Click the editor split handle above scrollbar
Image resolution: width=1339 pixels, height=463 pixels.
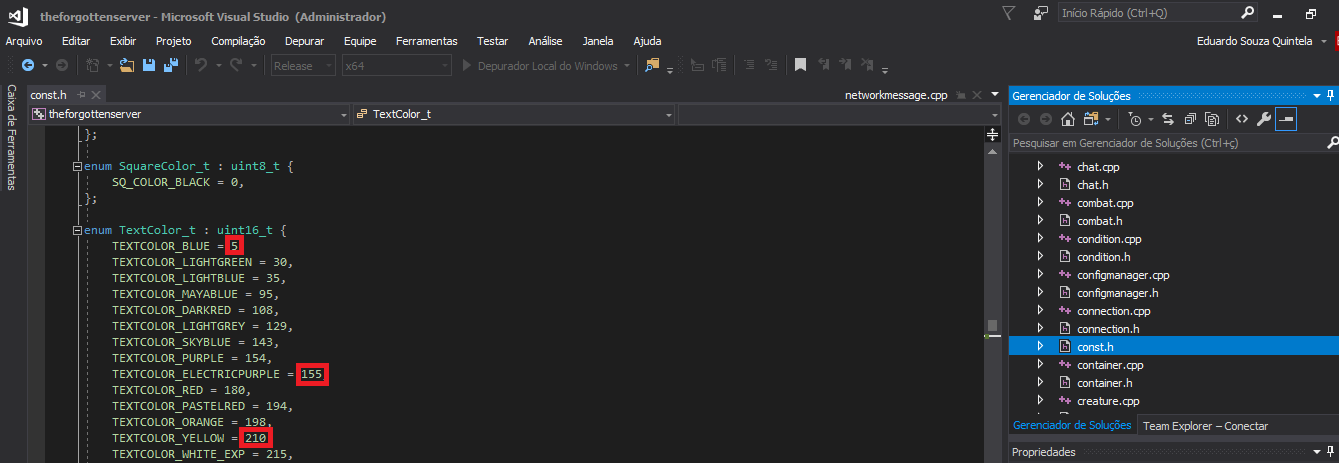point(992,134)
